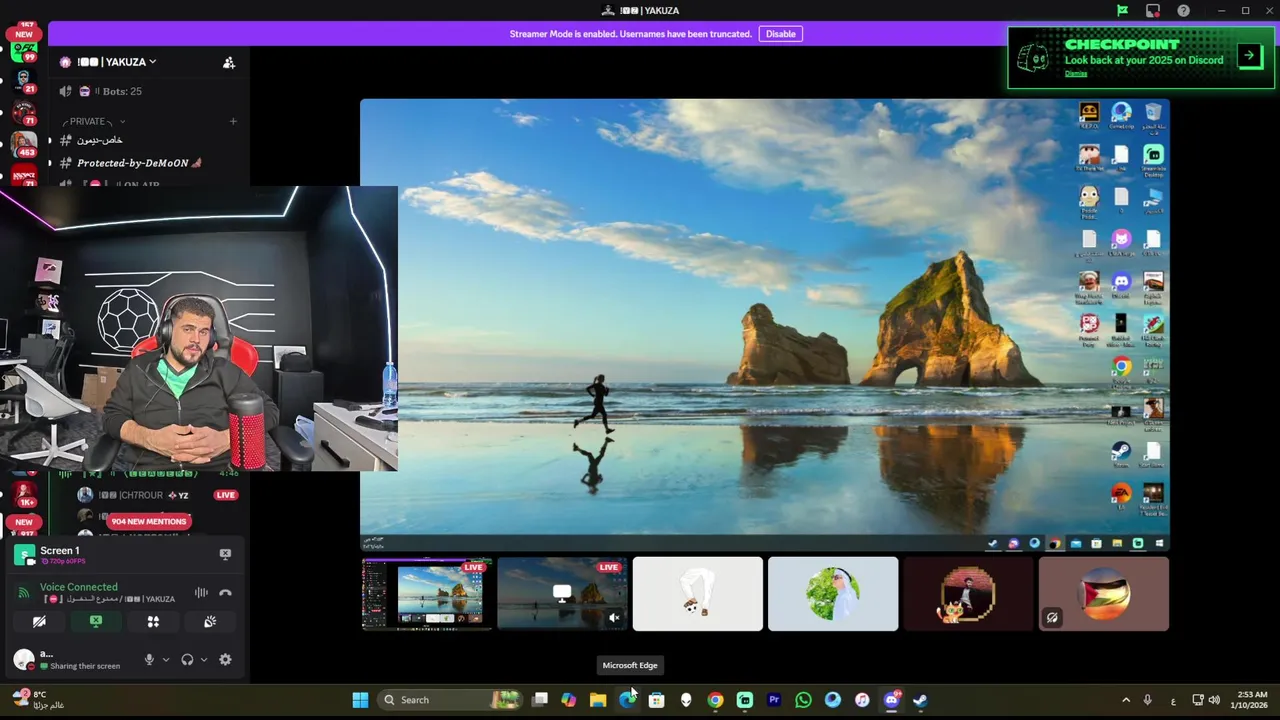The image size is (1280, 720).
Task: Select first LIVE stream thumbnail
Action: pyautogui.click(x=427, y=594)
